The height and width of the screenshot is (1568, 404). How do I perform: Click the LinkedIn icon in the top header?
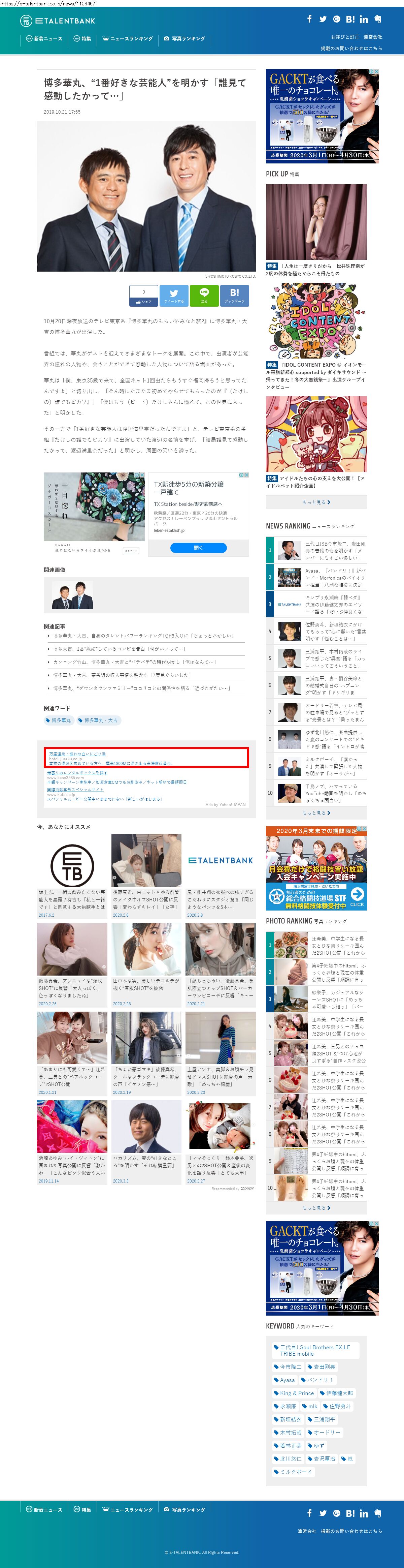tap(363, 20)
